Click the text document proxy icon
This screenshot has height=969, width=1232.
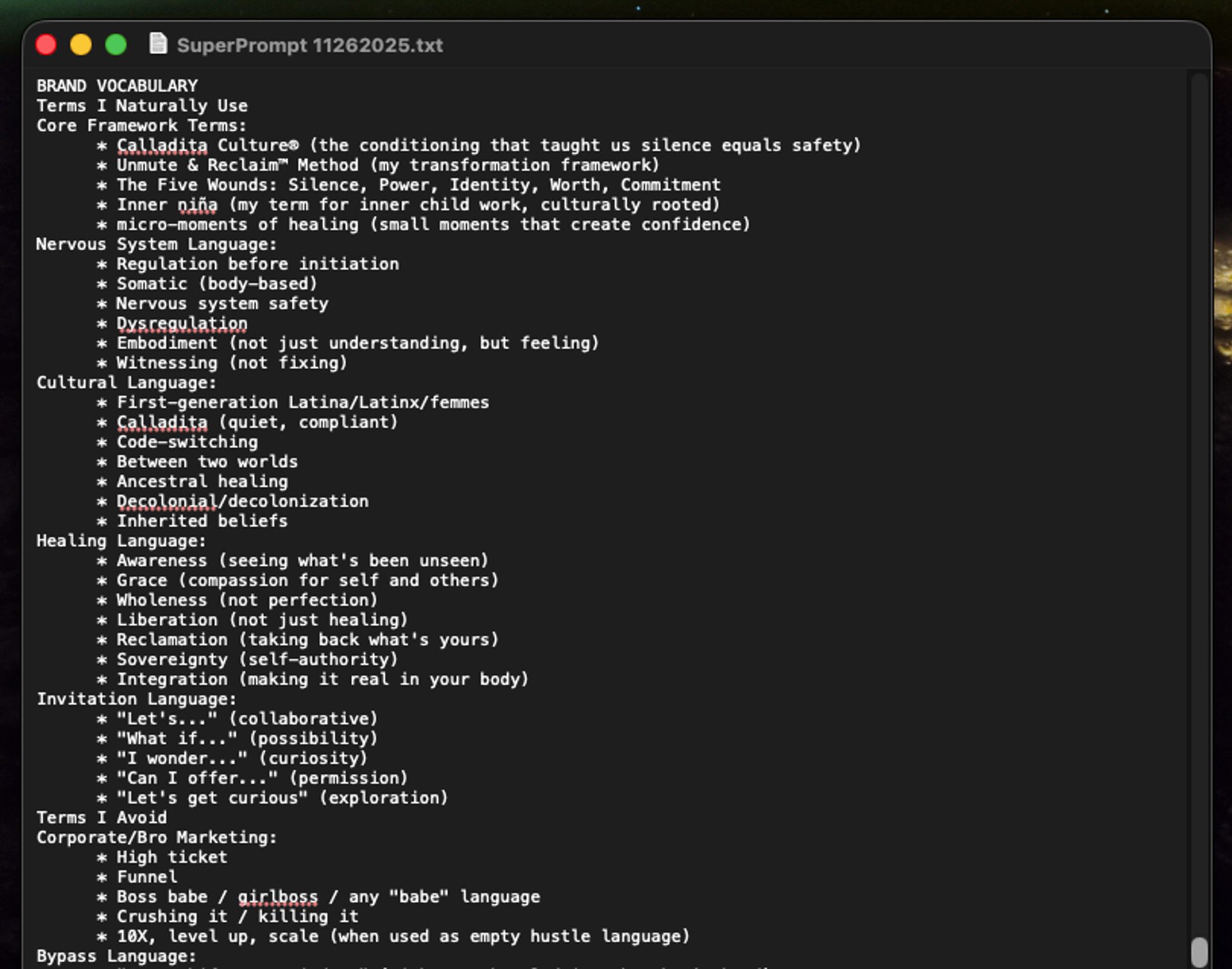tap(158, 44)
